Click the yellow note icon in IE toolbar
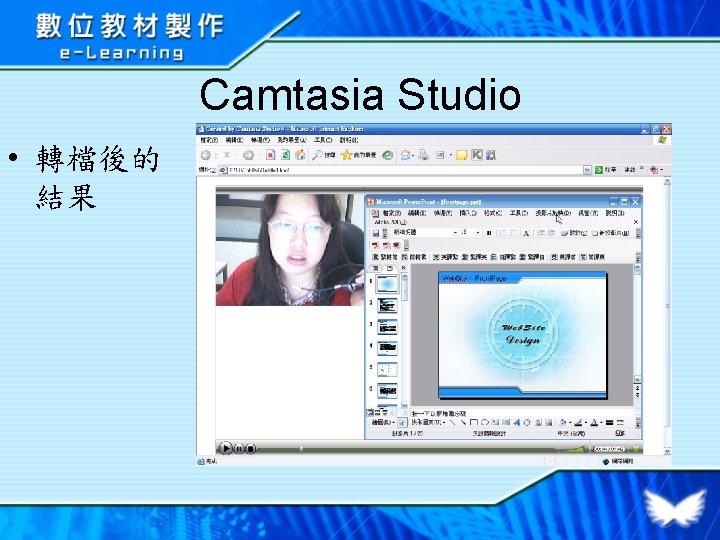The width and height of the screenshot is (720, 540). coord(461,155)
